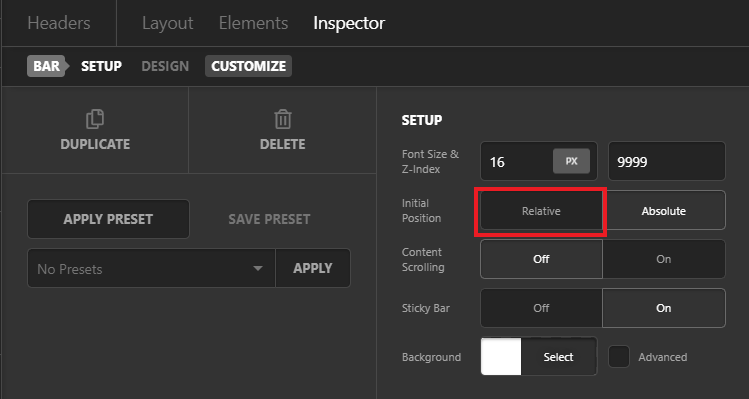Enable the Advanced background checkbox
749x399 pixels.
pyautogui.click(x=619, y=356)
